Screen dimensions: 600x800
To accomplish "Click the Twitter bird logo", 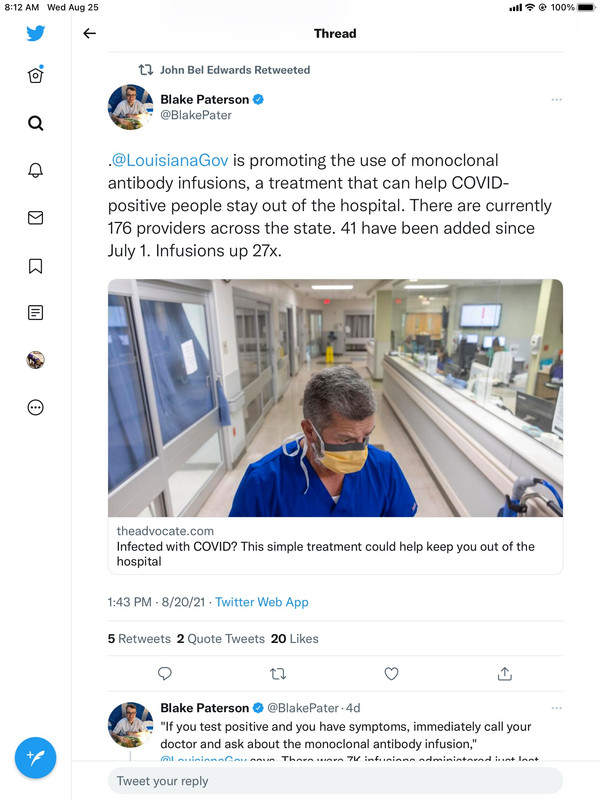I will click(x=35, y=33).
